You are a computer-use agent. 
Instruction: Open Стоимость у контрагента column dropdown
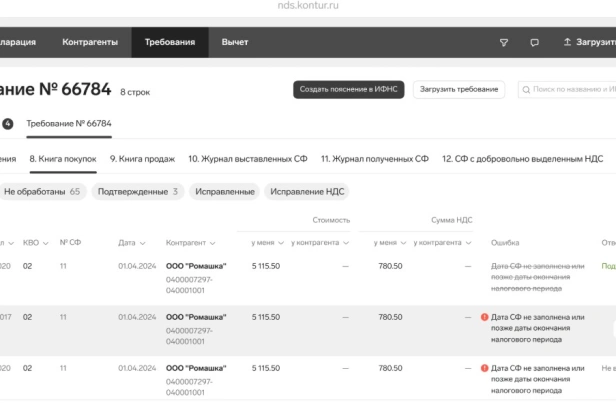[346, 243]
